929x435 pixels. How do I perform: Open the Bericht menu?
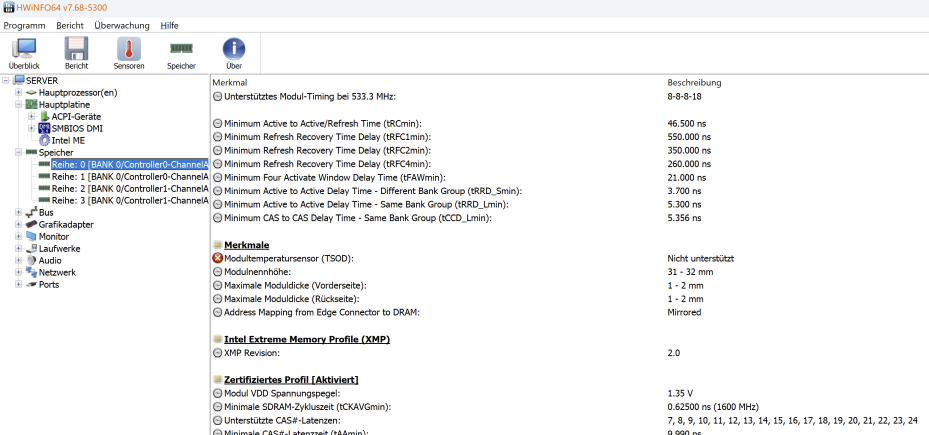point(70,25)
